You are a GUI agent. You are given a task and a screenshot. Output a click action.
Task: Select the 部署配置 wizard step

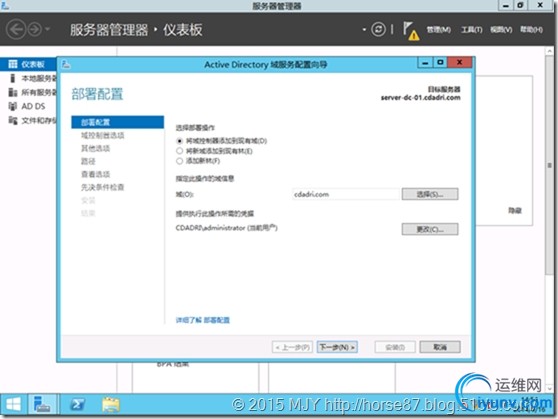pos(117,122)
